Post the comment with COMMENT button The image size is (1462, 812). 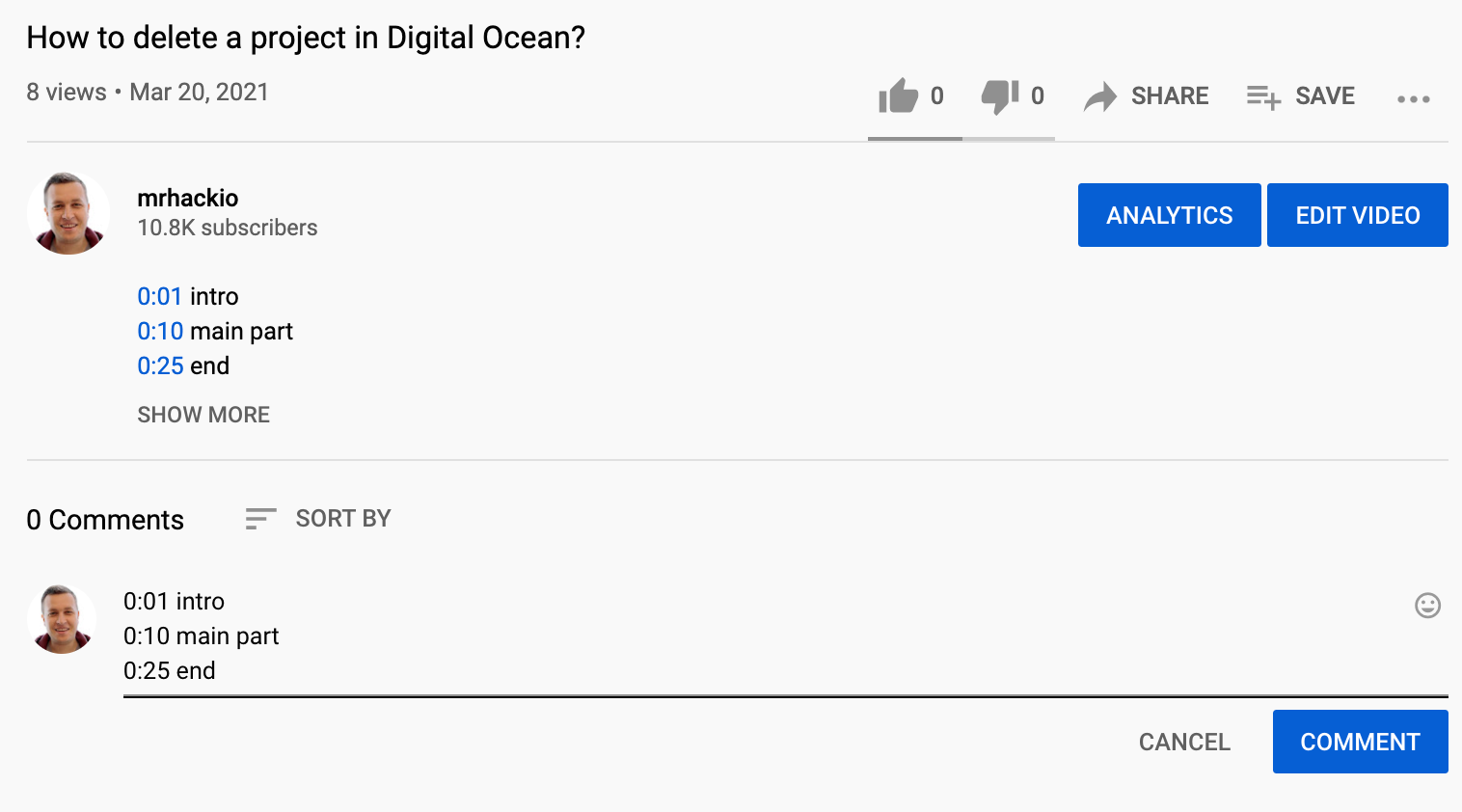point(1360,742)
